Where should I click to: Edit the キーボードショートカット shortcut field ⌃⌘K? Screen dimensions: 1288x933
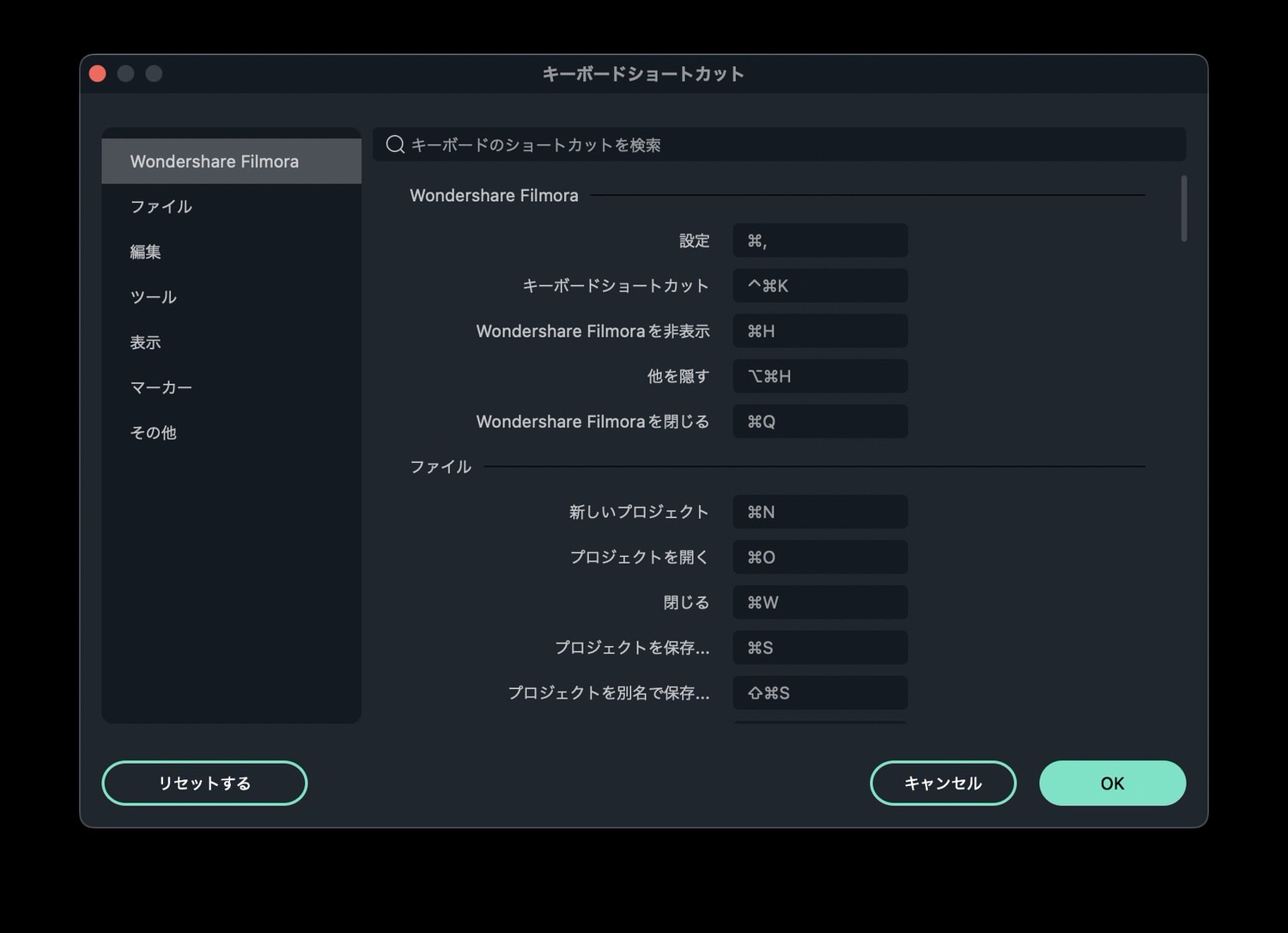click(820, 285)
